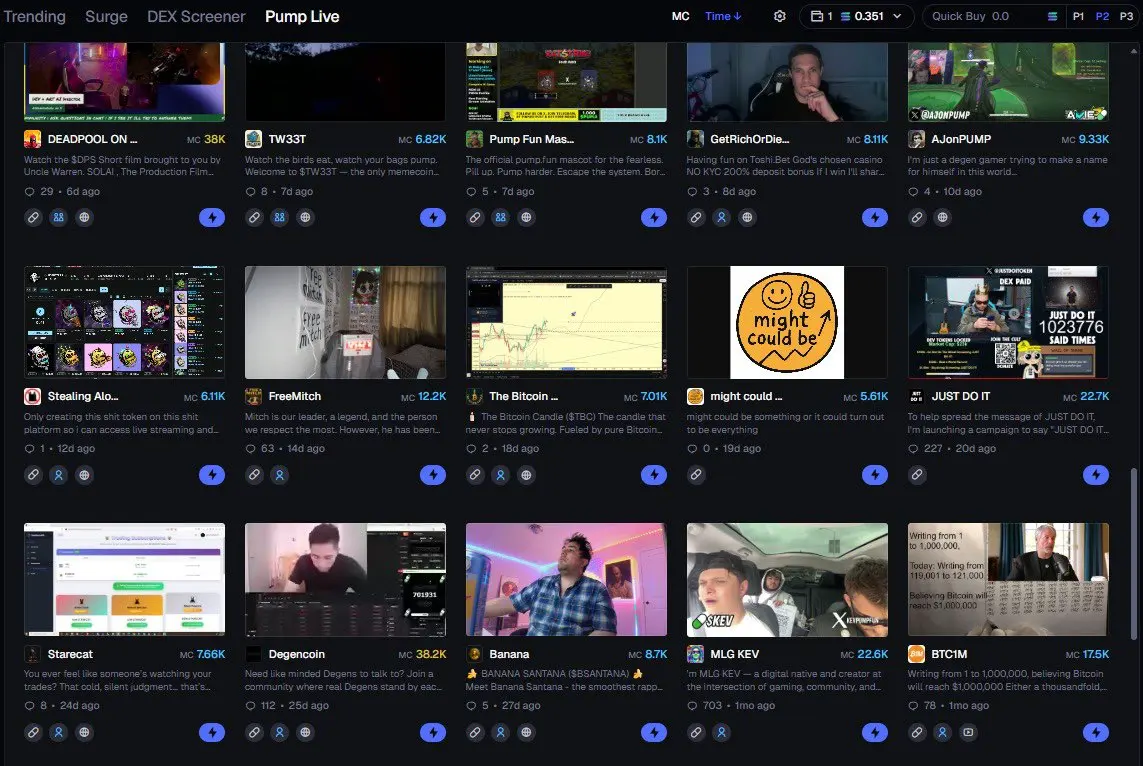Open the MLG KEV token name link
The height and width of the screenshot is (766, 1143).
[x=735, y=654]
